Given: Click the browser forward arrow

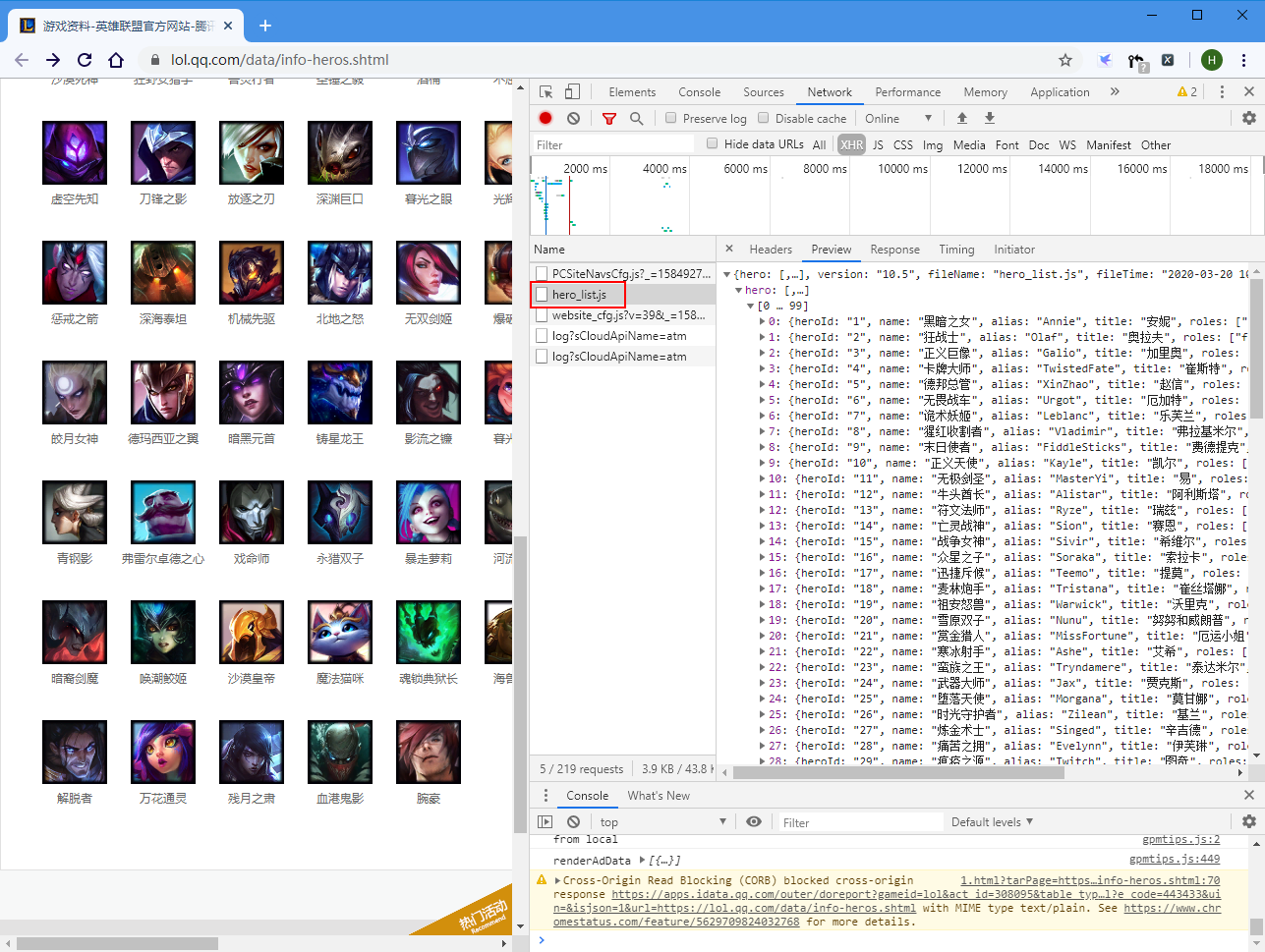Looking at the screenshot, I should tap(53, 60).
